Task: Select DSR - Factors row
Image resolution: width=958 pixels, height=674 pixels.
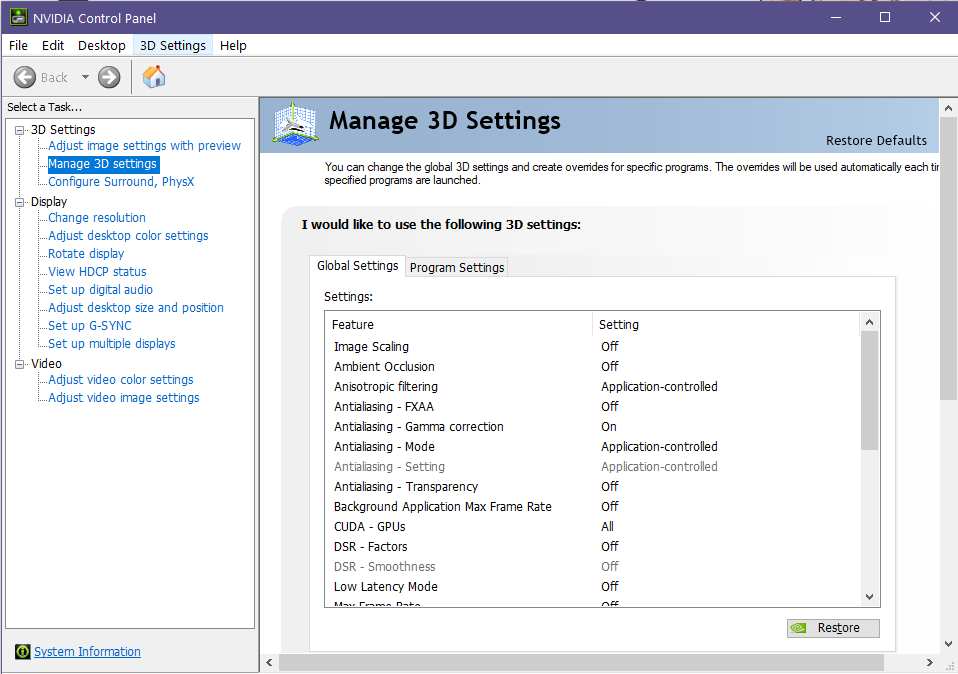Action: pyautogui.click(x=593, y=546)
